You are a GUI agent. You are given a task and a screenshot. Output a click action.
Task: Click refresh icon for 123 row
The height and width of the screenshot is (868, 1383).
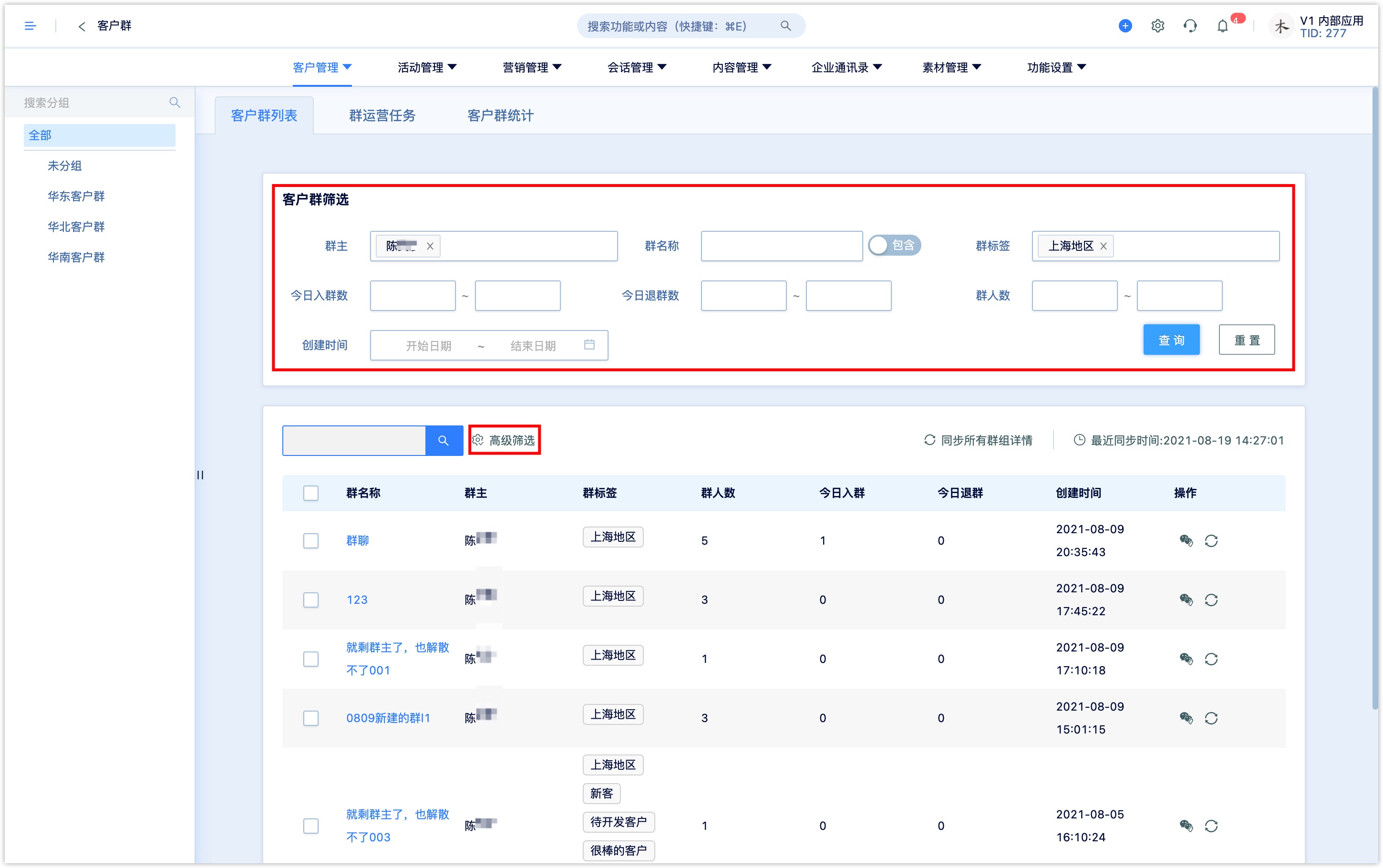[1211, 599]
